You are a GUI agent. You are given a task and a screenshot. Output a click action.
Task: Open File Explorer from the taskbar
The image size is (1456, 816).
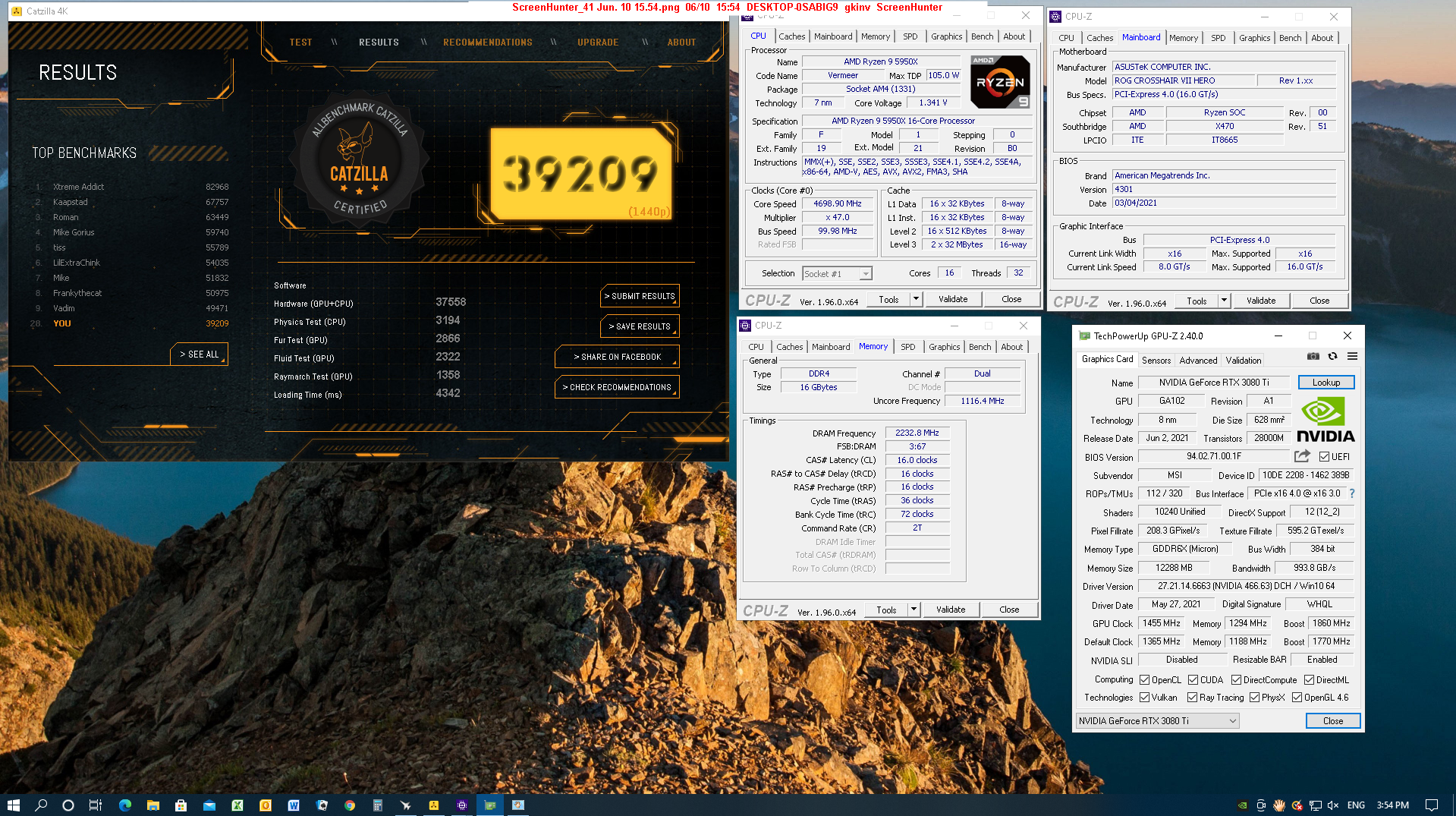coord(153,805)
